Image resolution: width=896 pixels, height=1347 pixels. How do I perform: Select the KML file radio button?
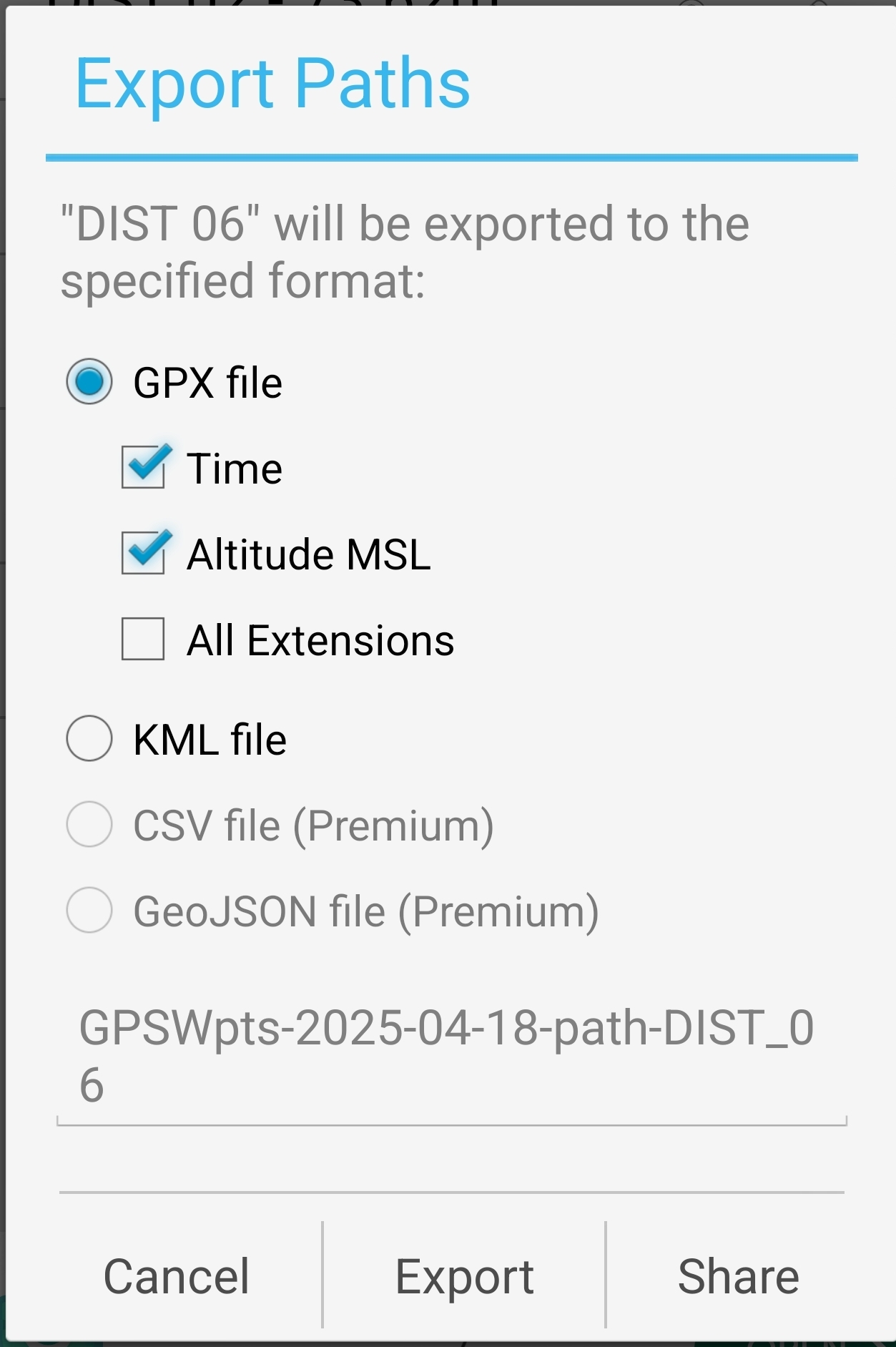click(x=89, y=738)
